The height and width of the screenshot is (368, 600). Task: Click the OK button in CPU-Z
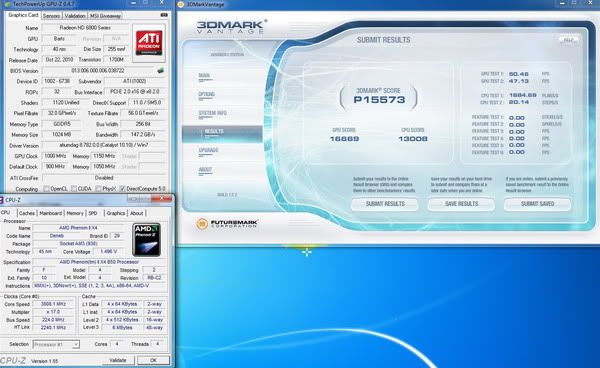coord(153,360)
